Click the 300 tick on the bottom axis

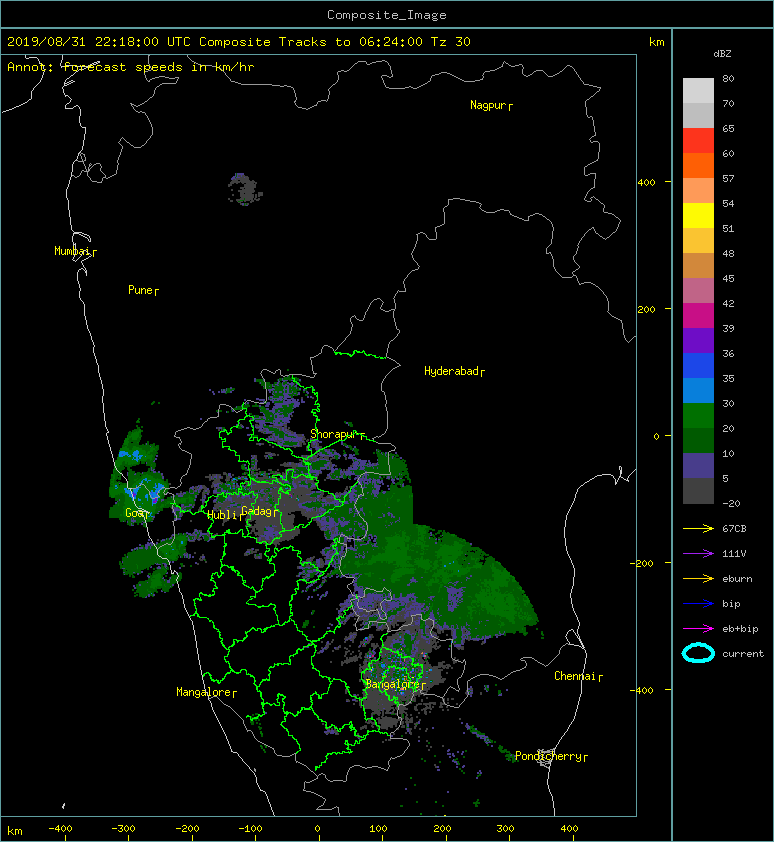click(x=505, y=829)
